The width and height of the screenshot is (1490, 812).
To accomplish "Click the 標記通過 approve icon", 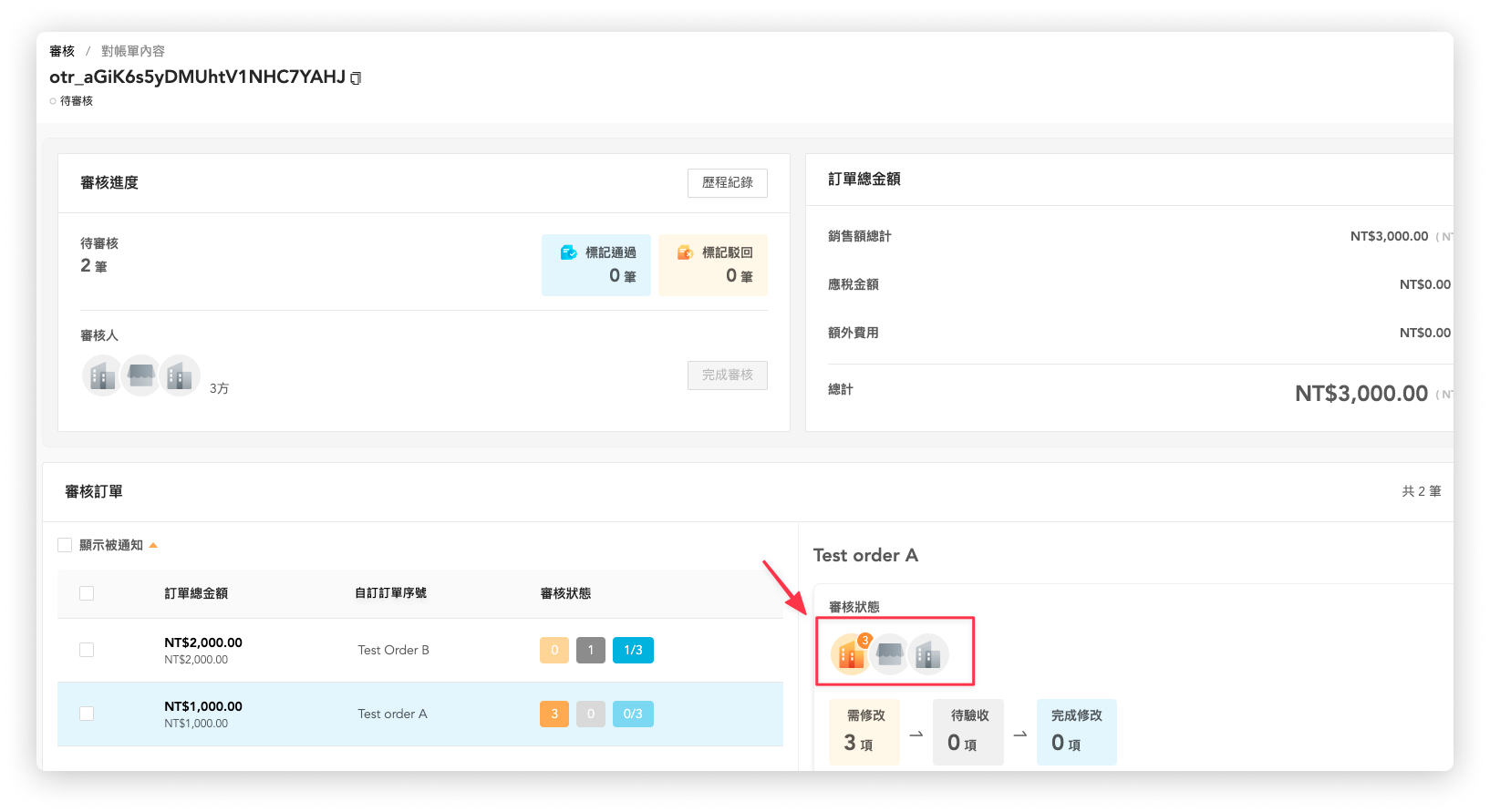I will [x=569, y=252].
